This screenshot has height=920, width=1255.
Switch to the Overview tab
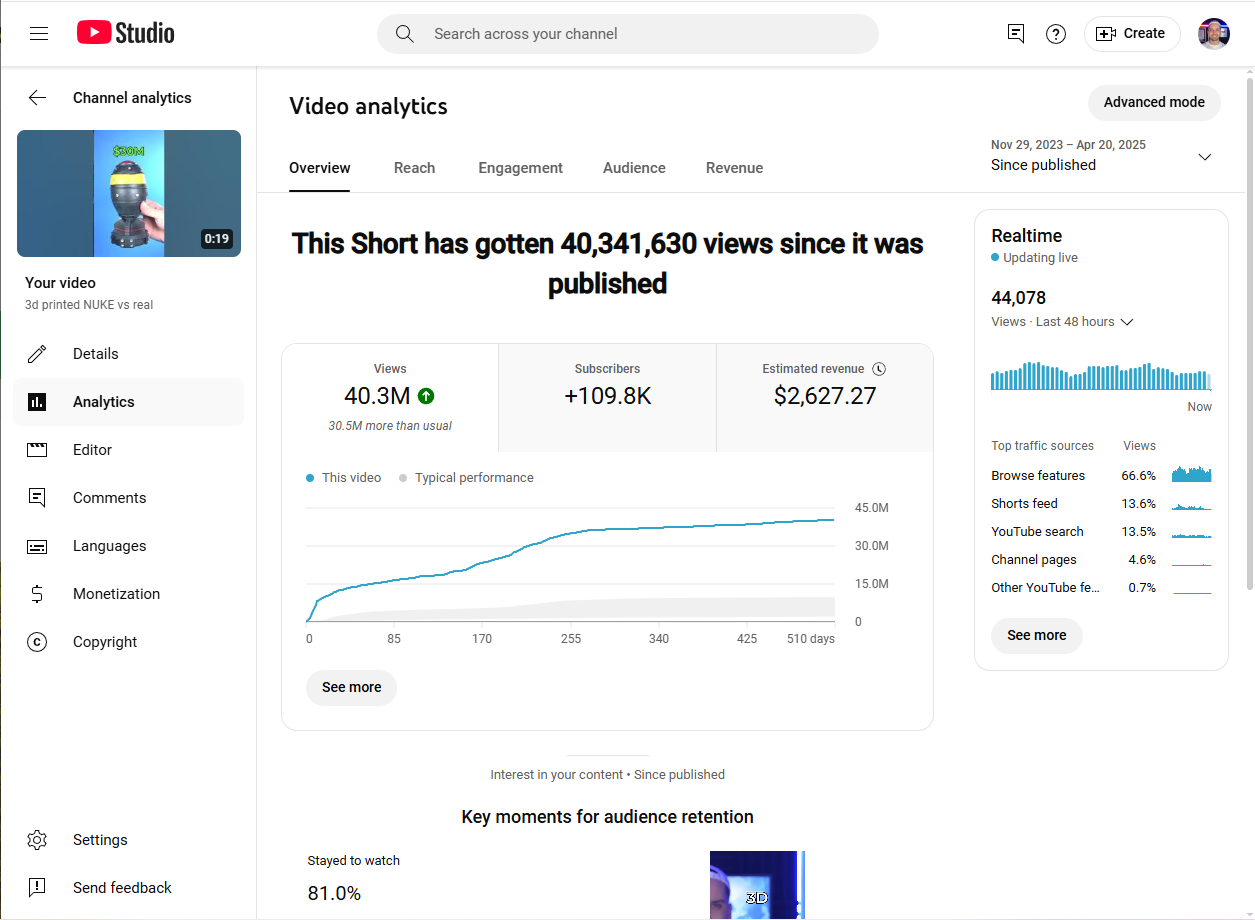coord(320,168)
